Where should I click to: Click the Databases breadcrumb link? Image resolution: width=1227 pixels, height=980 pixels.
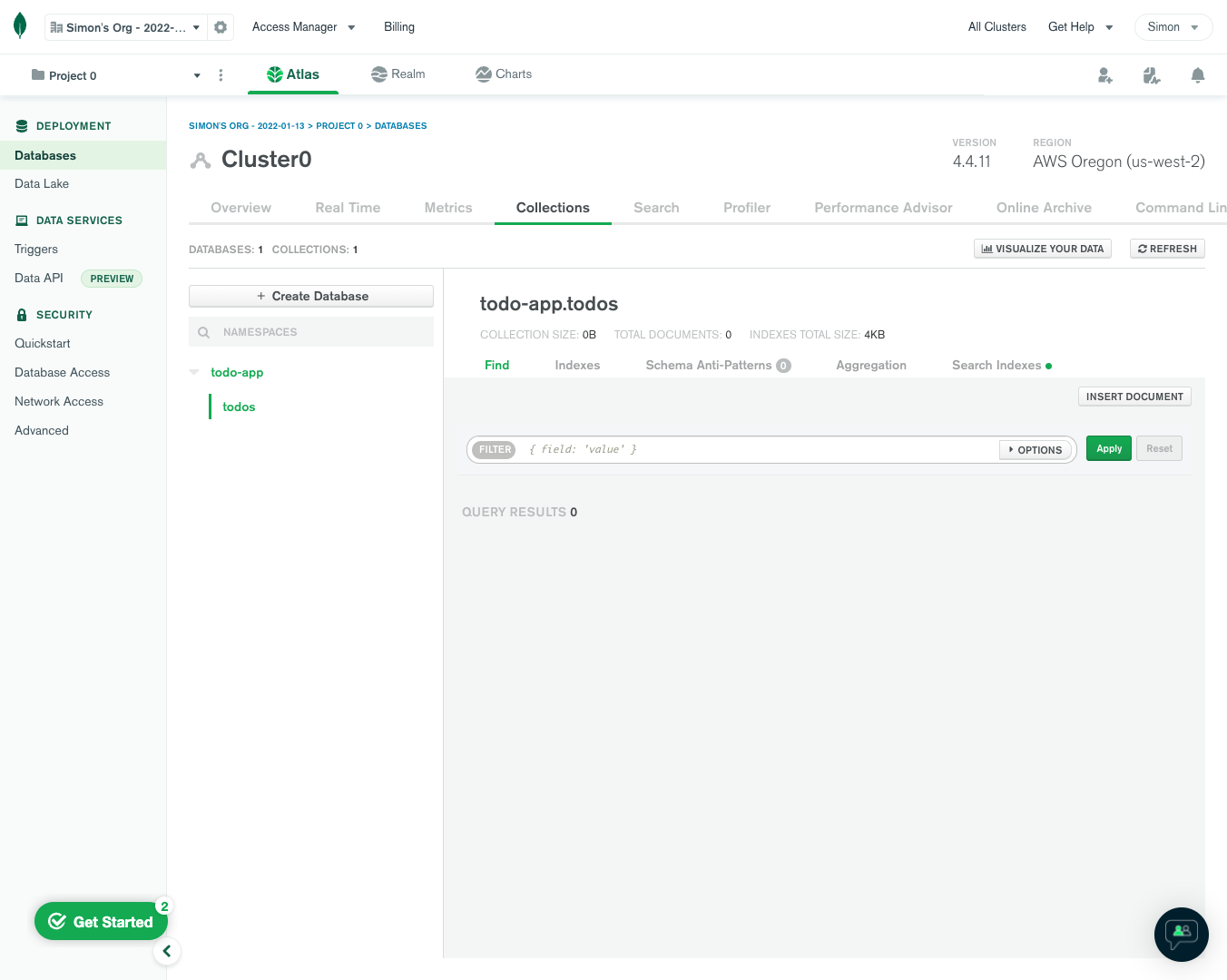pyautogui.click(x=400, y=126)
